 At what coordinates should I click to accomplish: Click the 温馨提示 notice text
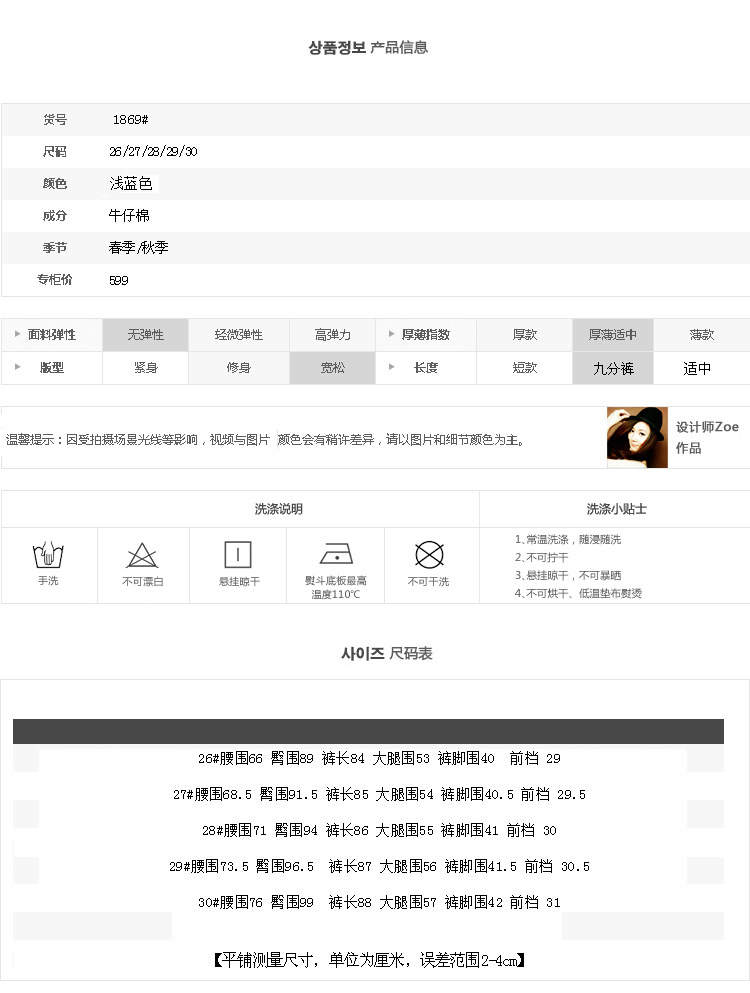click(266, 440)
